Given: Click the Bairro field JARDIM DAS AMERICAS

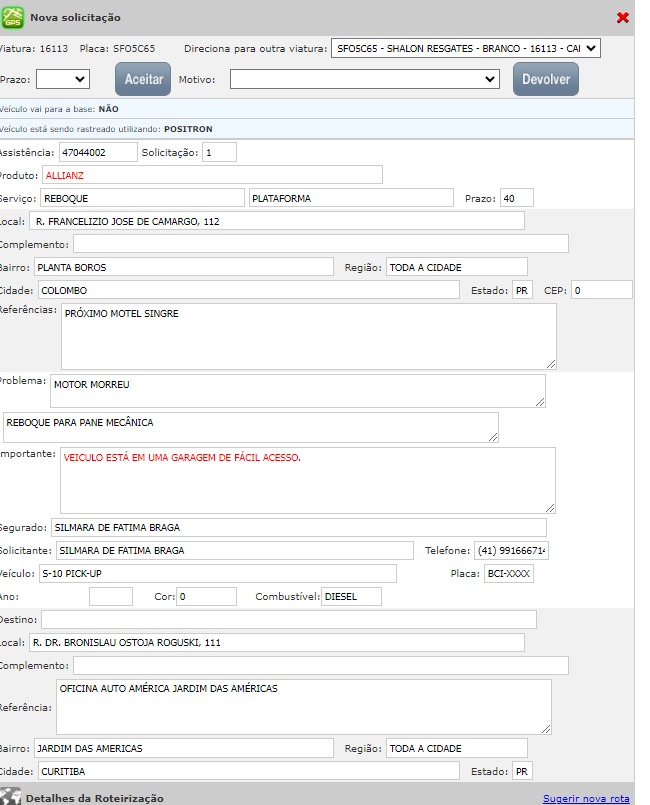Looking at the screenshot, I should (184, 748).
